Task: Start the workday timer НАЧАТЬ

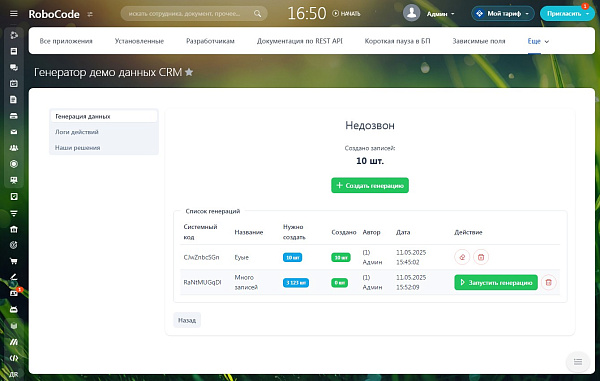Action: click(346, 14)
